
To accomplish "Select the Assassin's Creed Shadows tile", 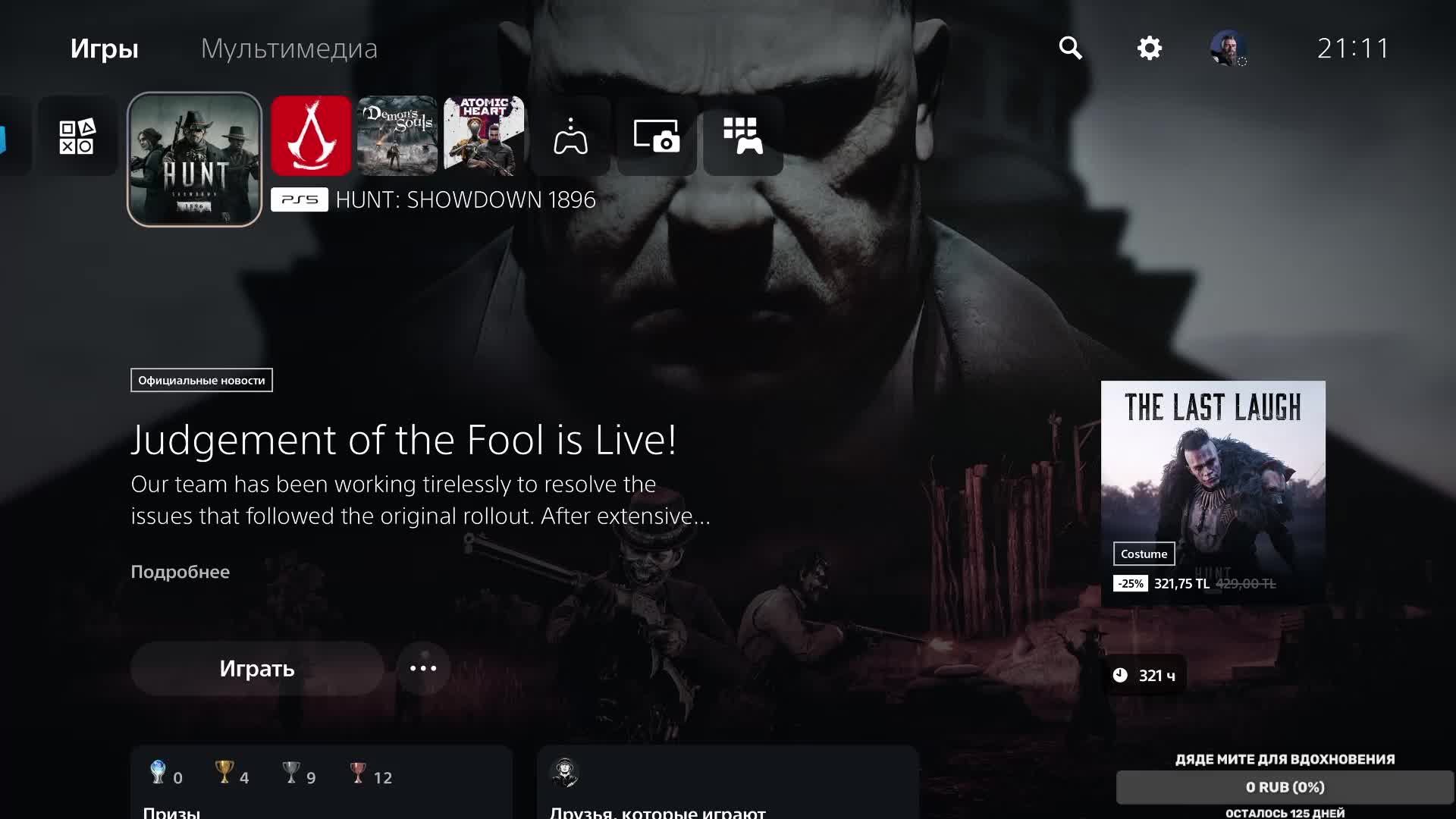I will coord(311,136).
